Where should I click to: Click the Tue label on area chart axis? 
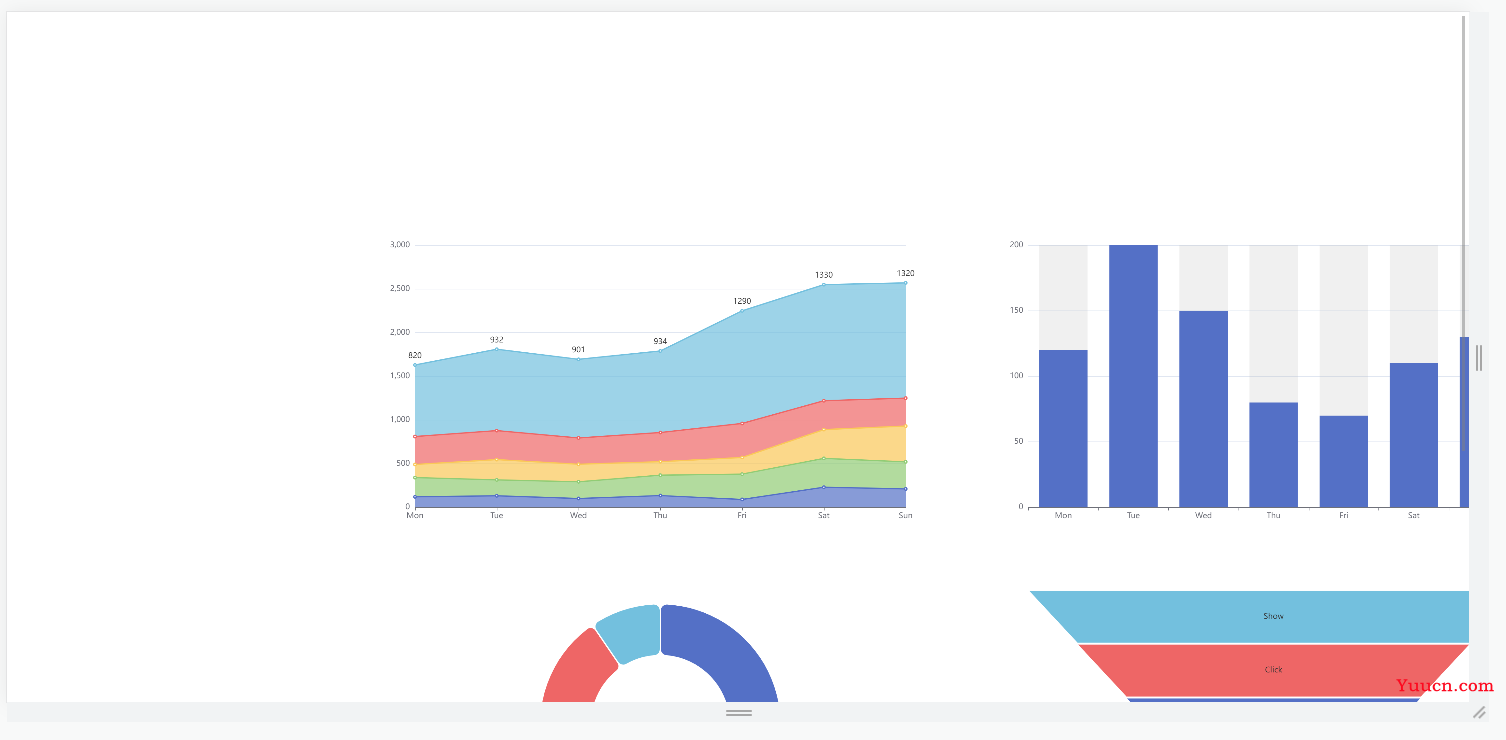(x=497, y=516)
